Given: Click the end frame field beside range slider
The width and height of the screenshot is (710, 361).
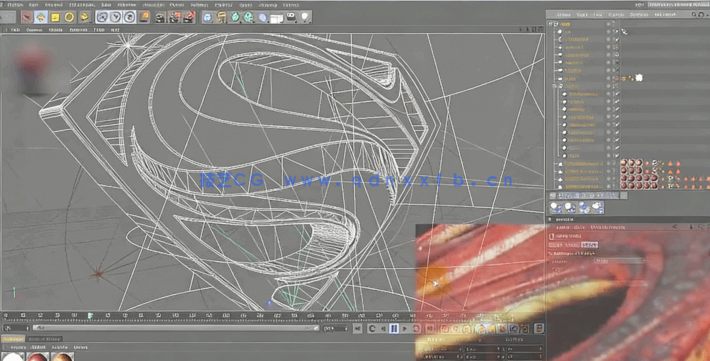Looking at the screenshot, I should coord(336,328).
